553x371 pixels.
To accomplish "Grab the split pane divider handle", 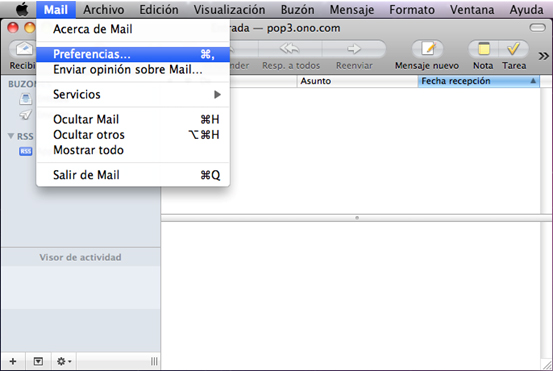I will tap(357, 218).
